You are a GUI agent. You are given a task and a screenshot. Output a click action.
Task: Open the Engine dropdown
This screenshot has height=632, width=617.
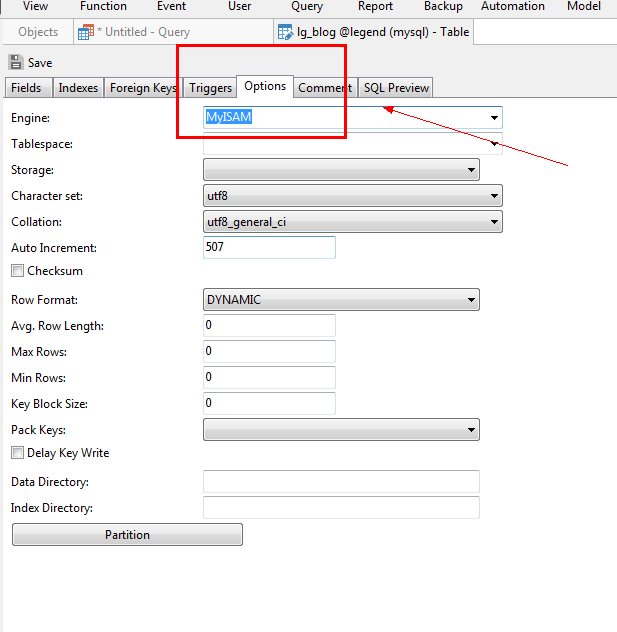494,118
